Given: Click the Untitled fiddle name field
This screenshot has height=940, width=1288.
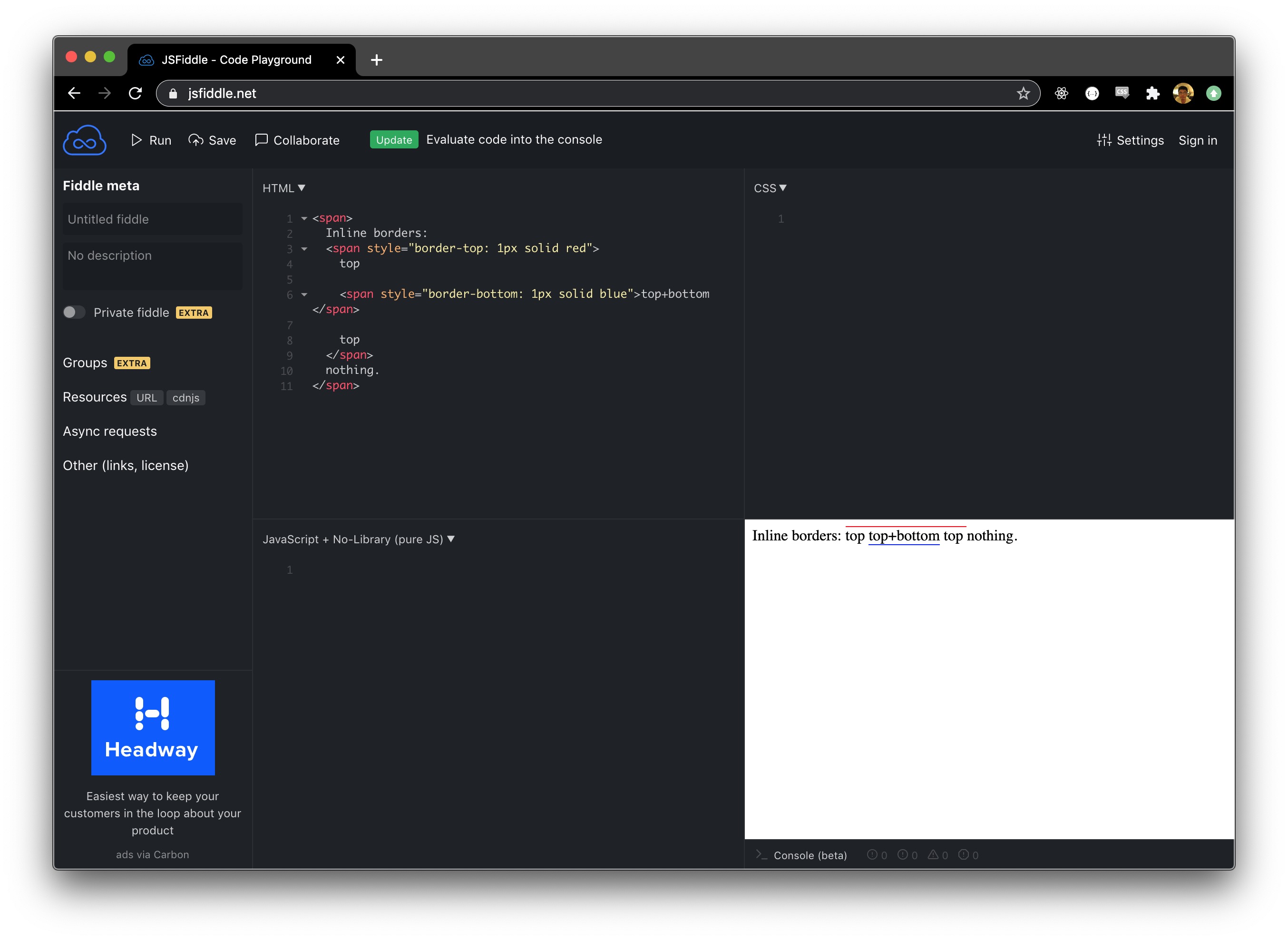Looking at the screenshot, I should (x=153, y=219).
